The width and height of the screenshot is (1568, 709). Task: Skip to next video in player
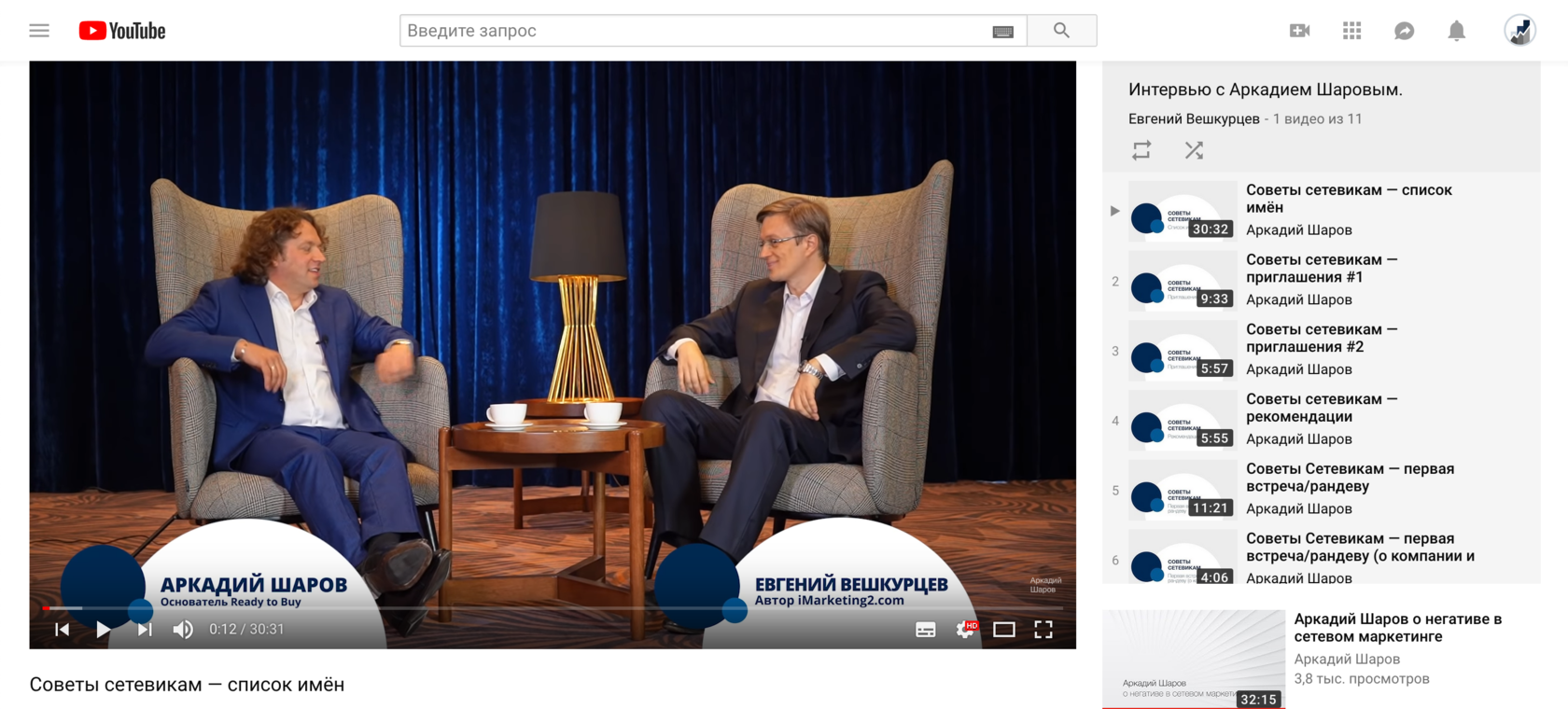[x=144, y=630]
